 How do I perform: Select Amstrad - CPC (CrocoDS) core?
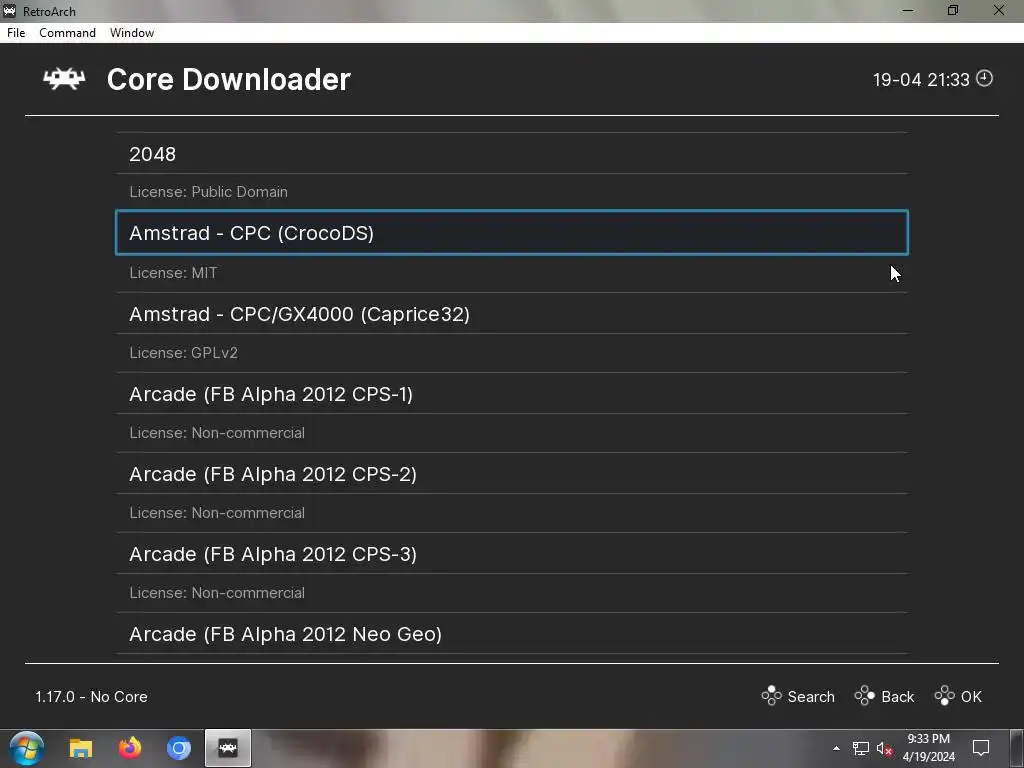point(512,232)
